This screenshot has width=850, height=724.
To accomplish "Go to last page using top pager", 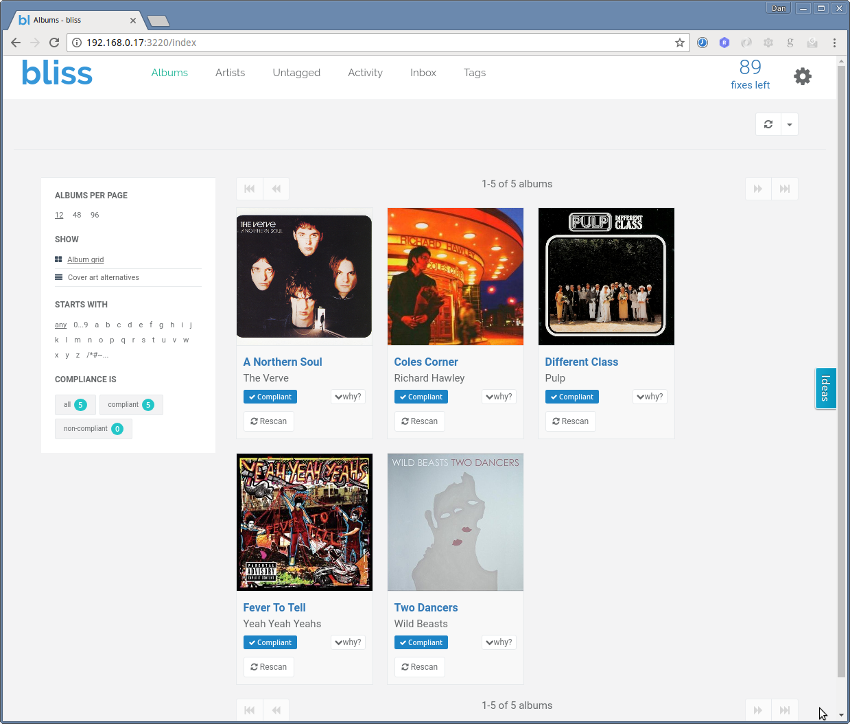I will point(784,189).
